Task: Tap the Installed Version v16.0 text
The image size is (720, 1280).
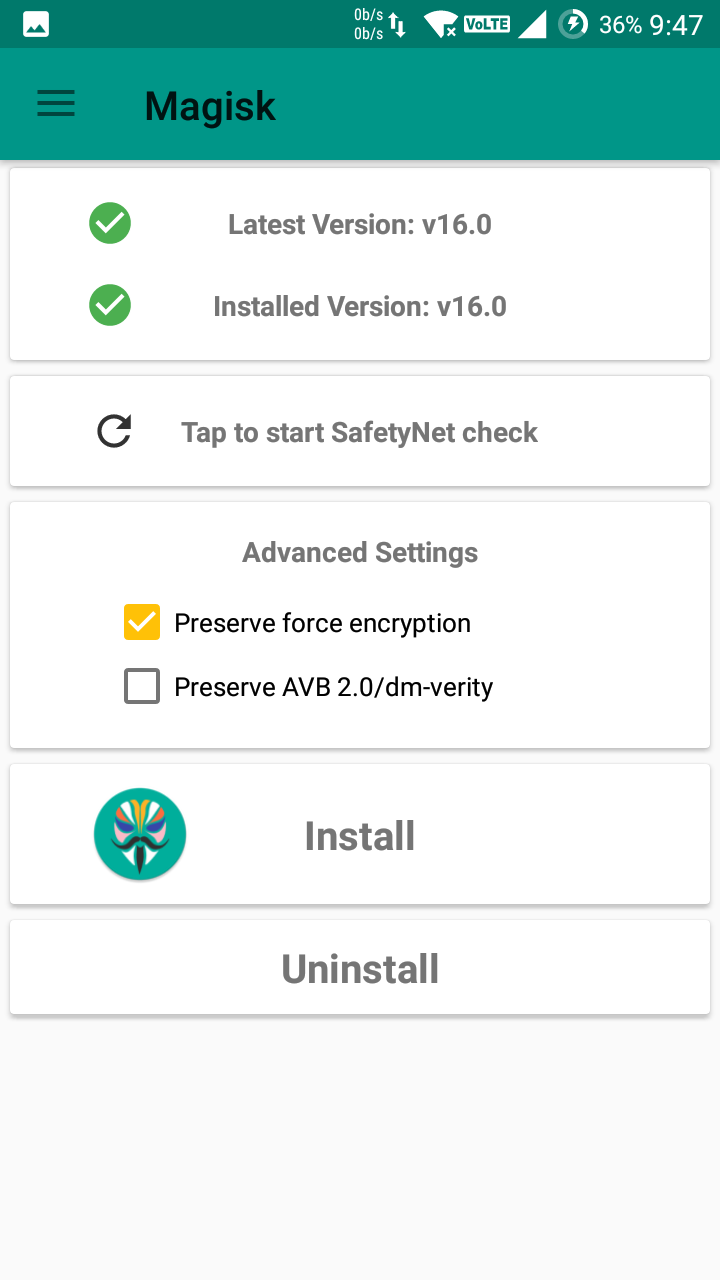Action: click(360, 306)
